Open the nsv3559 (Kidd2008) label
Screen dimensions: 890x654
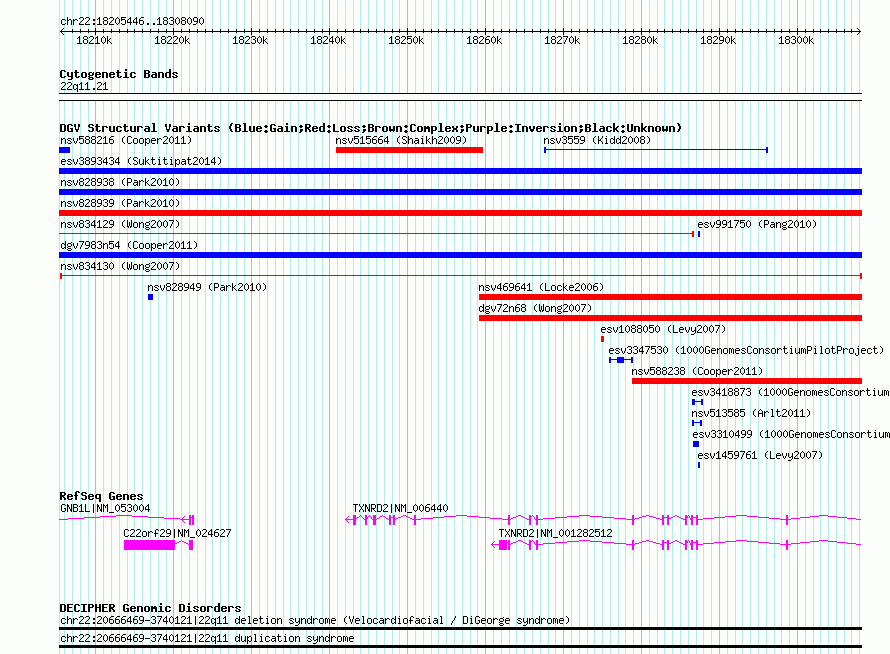pos(597,140)
